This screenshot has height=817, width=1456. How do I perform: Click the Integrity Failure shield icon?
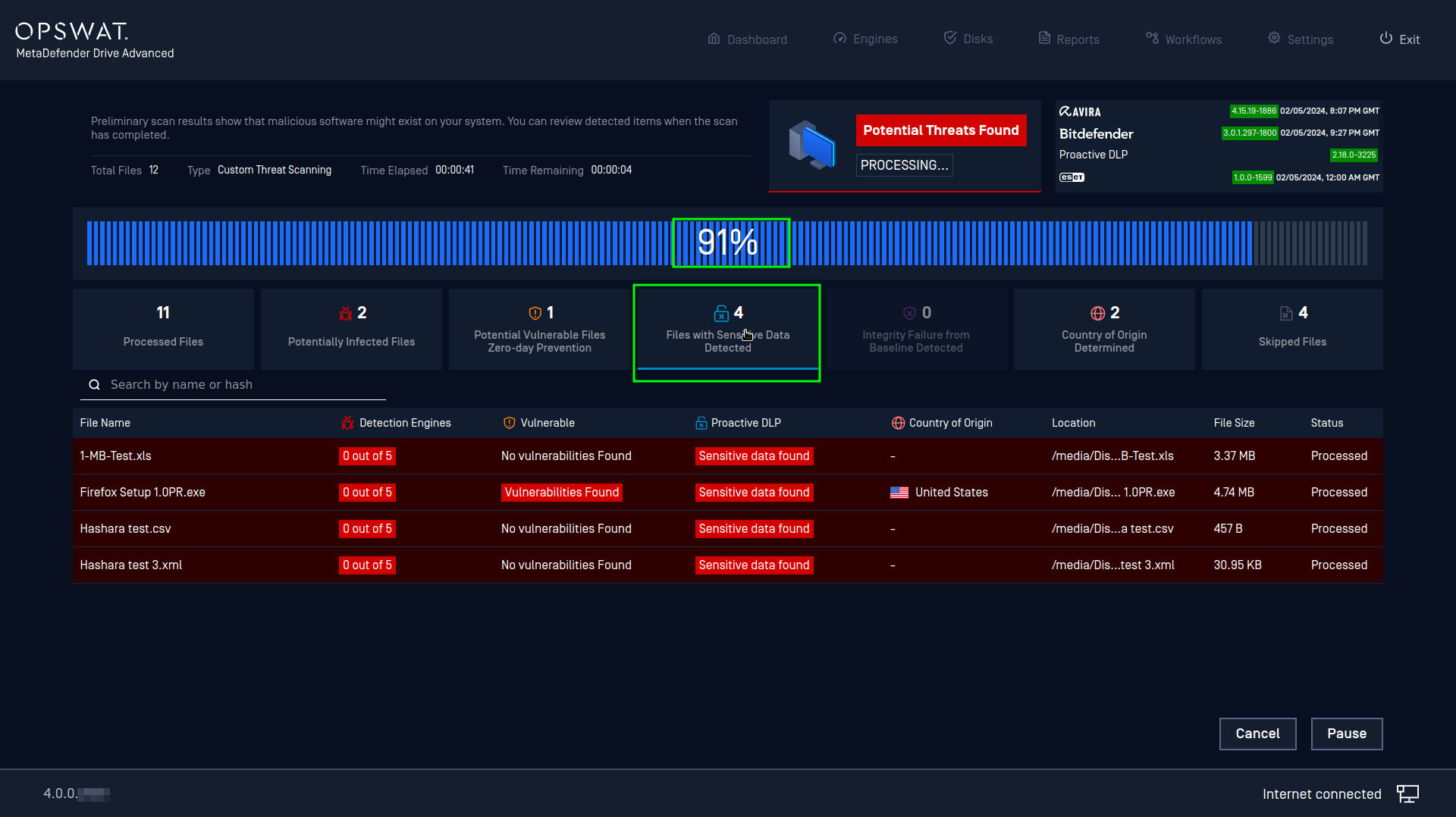pos(909,313)
